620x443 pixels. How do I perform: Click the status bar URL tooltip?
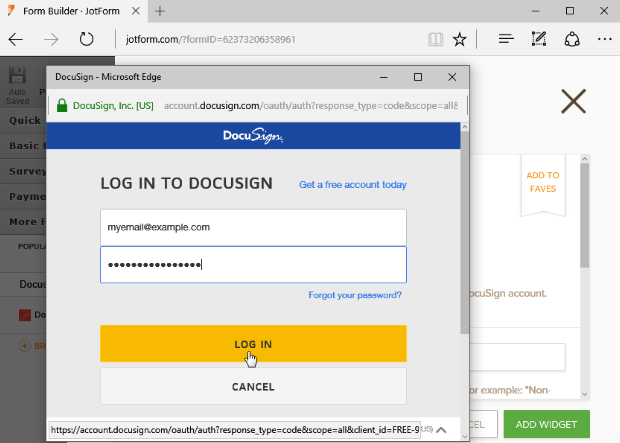tap(235, 430)
